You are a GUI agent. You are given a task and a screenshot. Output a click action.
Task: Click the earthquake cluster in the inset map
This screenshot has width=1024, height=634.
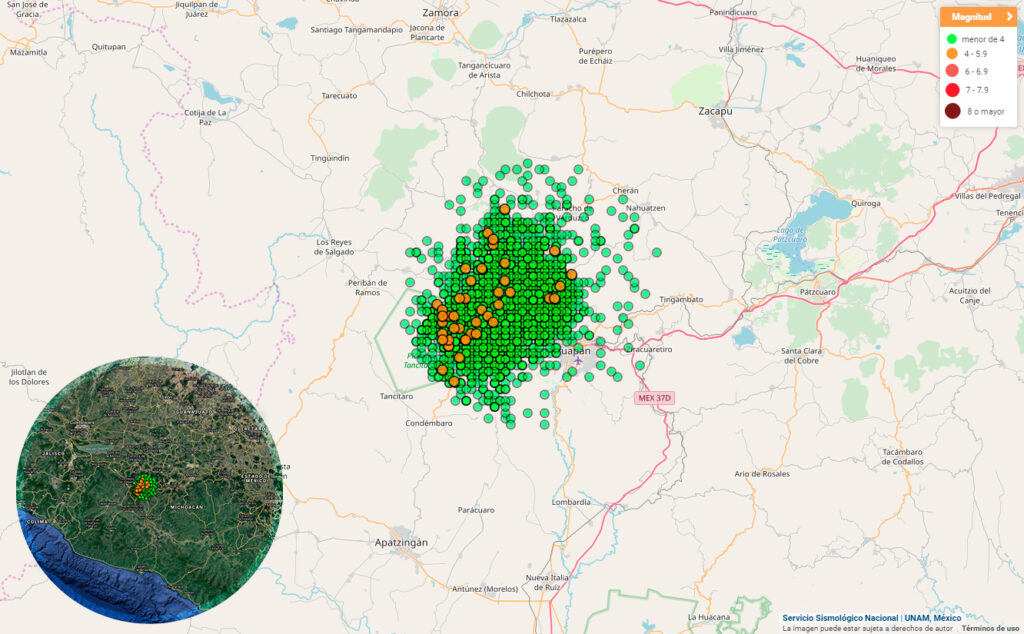pyautogui.click(x=146, y=487)
